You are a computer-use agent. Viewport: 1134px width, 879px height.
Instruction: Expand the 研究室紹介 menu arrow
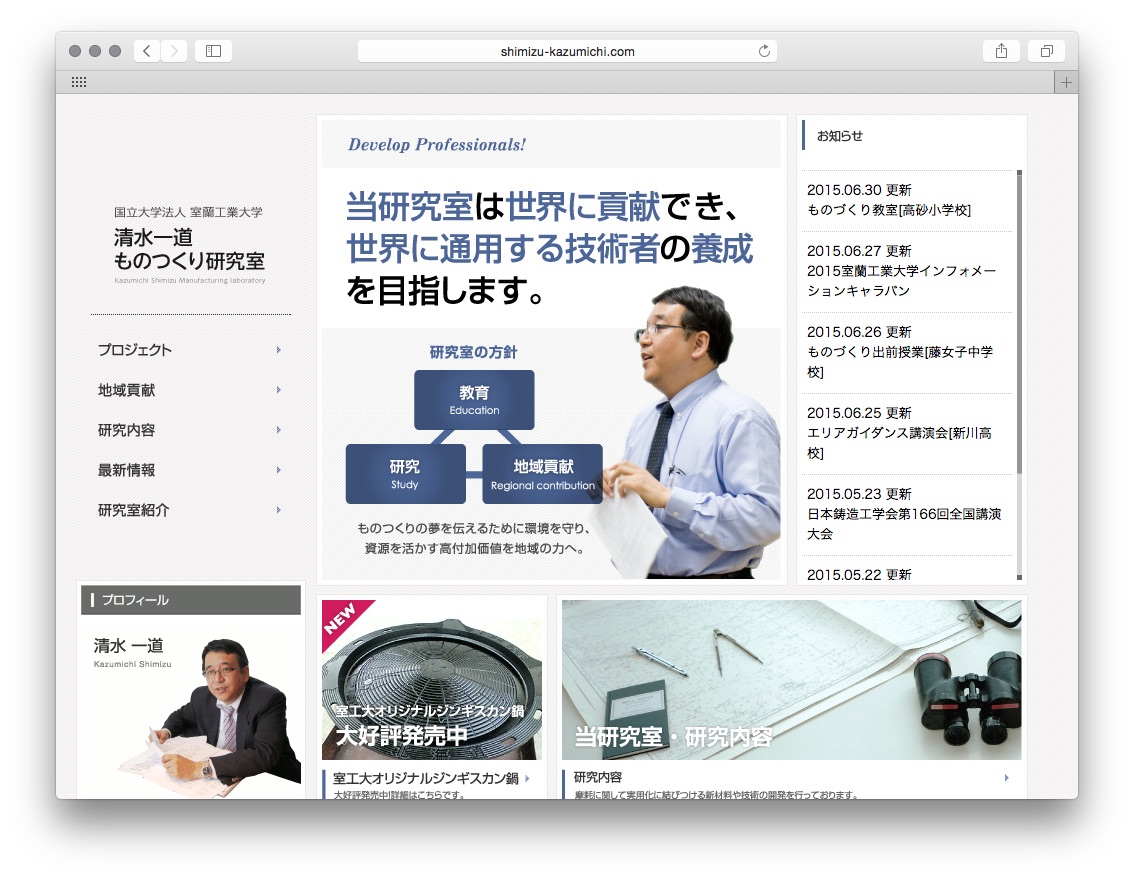click(279, 510)
